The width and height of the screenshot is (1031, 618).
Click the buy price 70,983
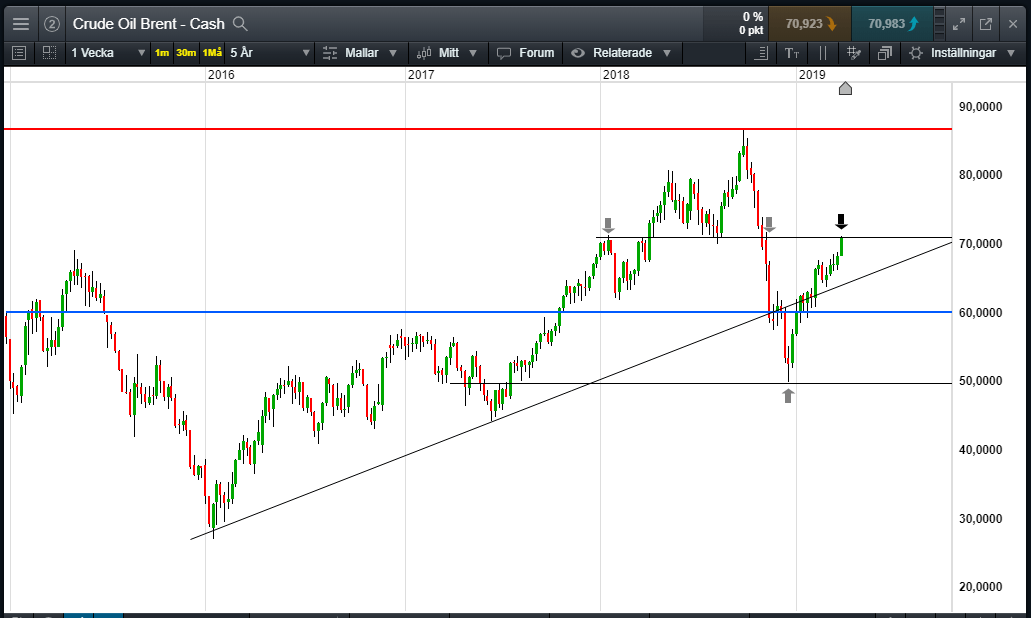click(x=892, y=24)
